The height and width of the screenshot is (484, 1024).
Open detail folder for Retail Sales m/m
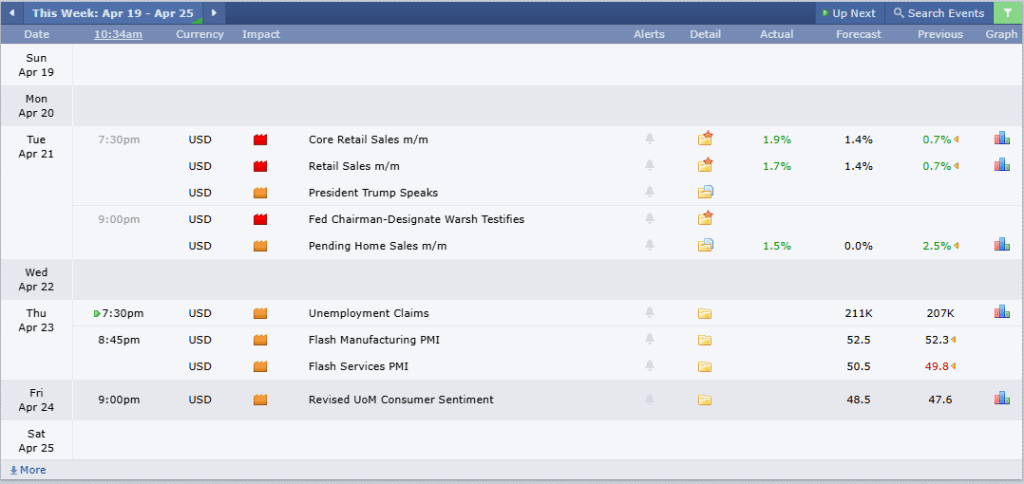coord(705,165)
